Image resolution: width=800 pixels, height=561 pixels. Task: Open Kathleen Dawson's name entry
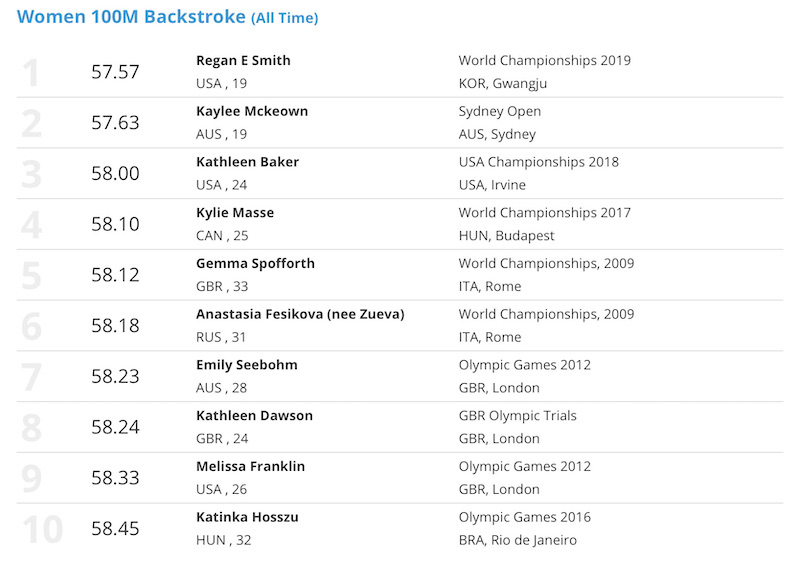[x=255, y=416]
